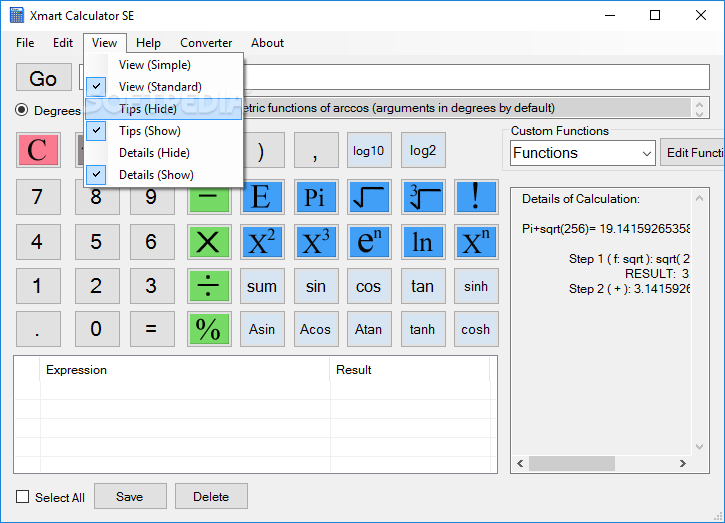Open the About menu
Screen dimensions: 725x523
[267, 43]
